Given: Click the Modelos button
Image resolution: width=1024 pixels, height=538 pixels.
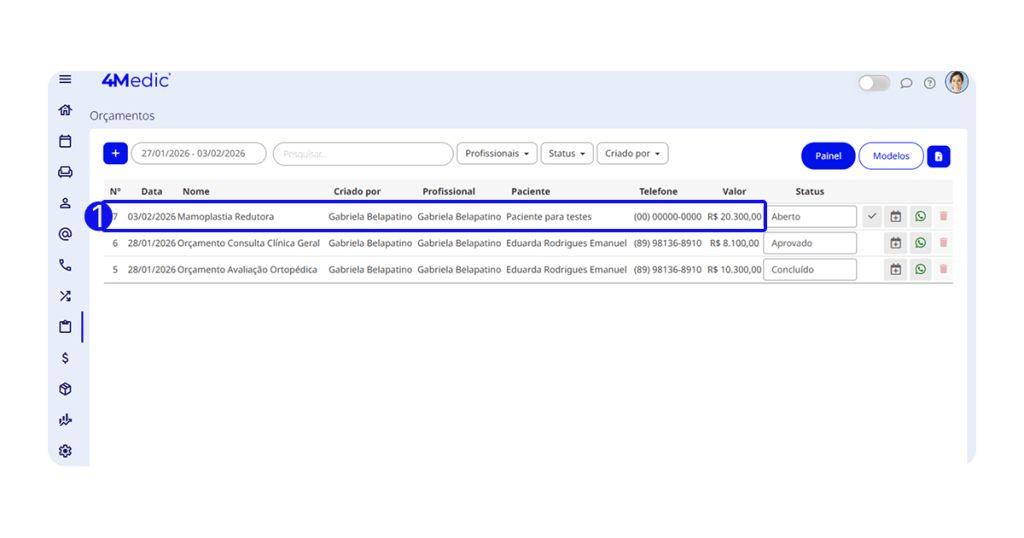Looking at the screenshot, I should tap(890, 156).
